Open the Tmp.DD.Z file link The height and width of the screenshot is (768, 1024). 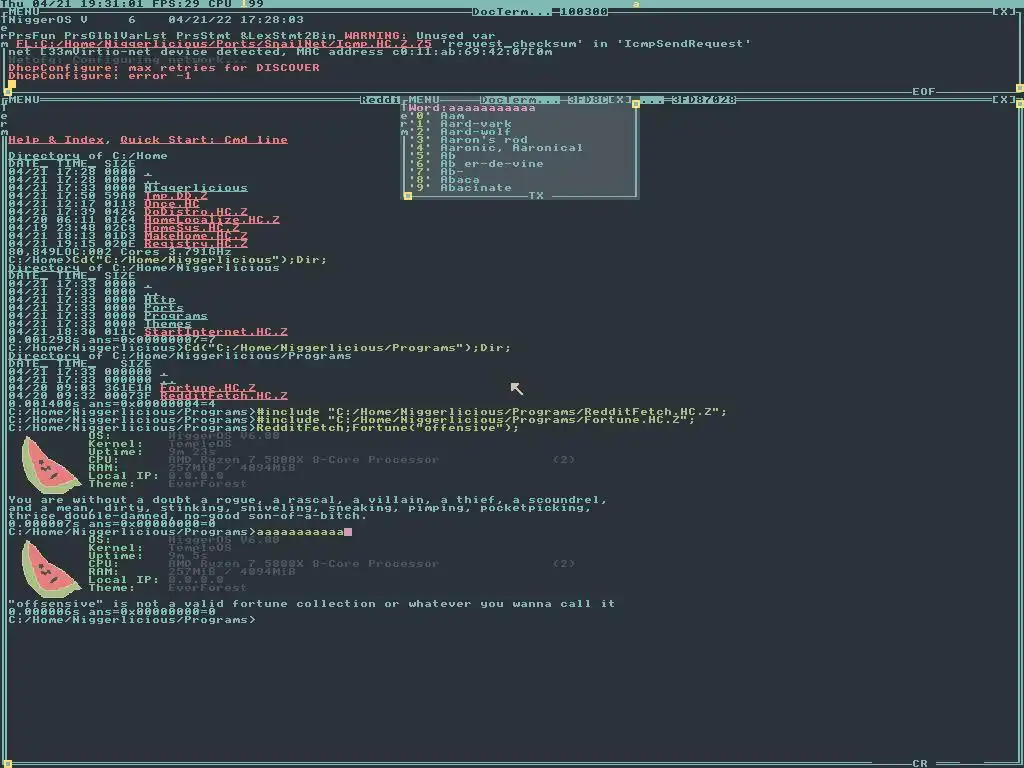coord(176,196)
